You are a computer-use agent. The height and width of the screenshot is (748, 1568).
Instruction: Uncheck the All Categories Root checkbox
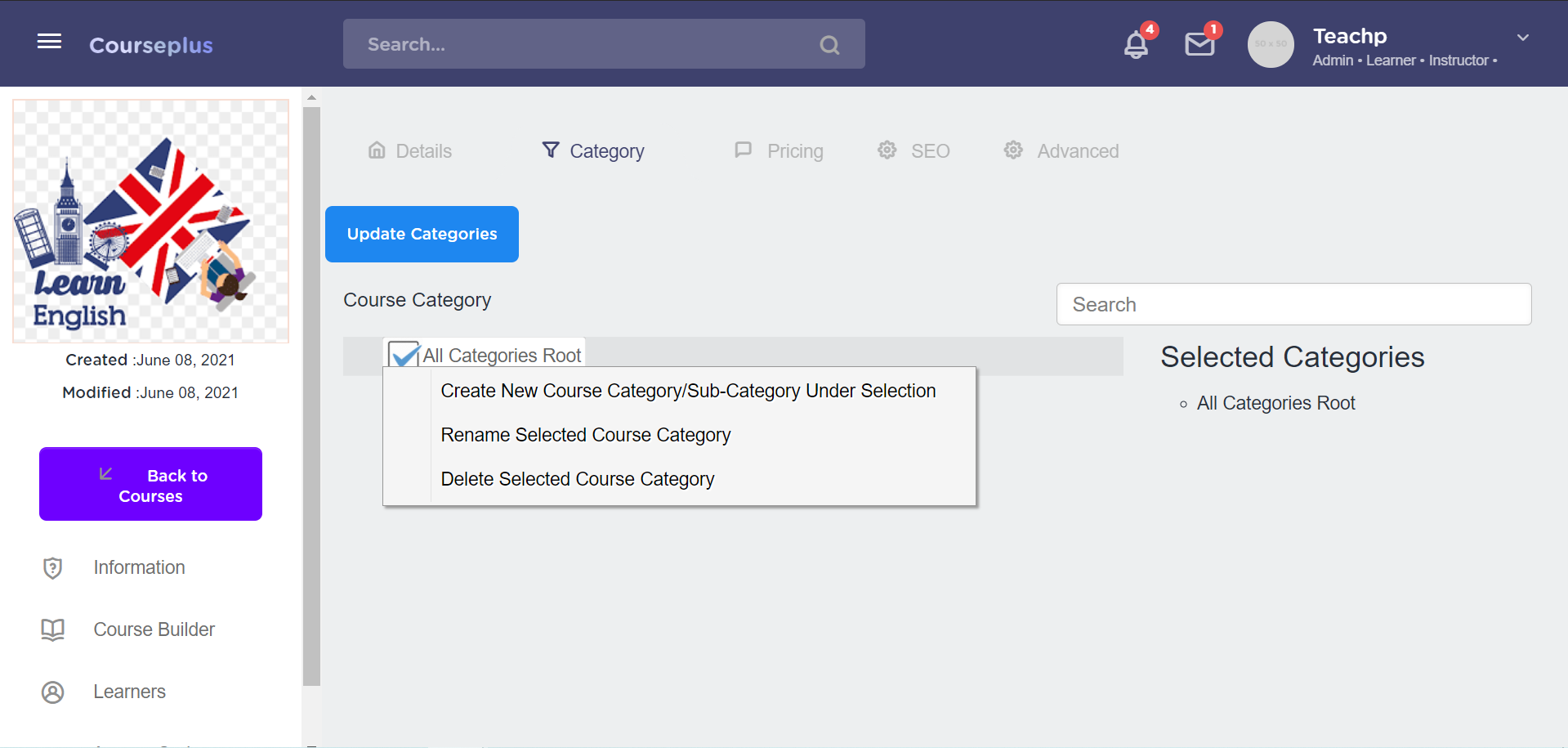[x=404, y=356]
